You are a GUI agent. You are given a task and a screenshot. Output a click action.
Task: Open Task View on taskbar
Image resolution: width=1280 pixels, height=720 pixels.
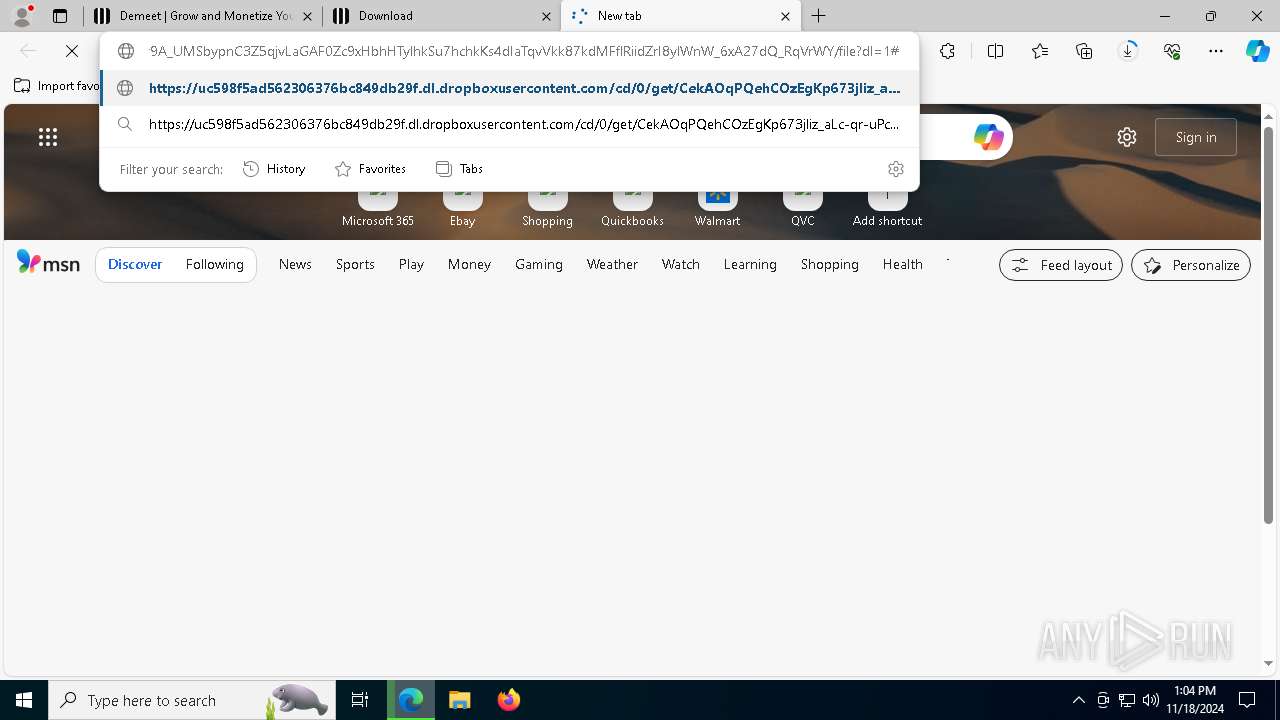360,700
